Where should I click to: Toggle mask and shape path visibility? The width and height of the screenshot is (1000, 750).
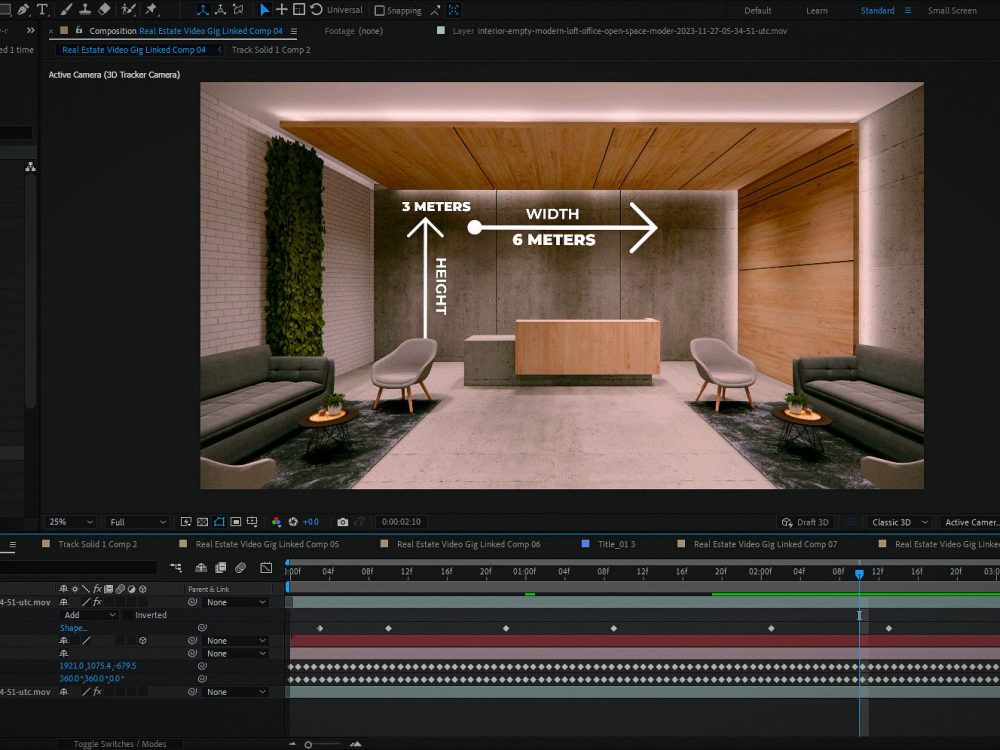click(x=219, y=522)
